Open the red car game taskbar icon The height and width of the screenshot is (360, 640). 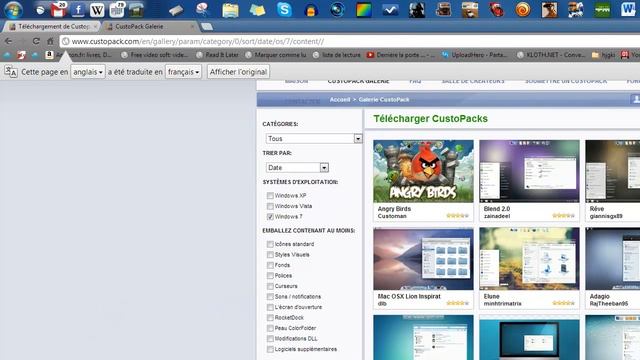pos(496,10)
